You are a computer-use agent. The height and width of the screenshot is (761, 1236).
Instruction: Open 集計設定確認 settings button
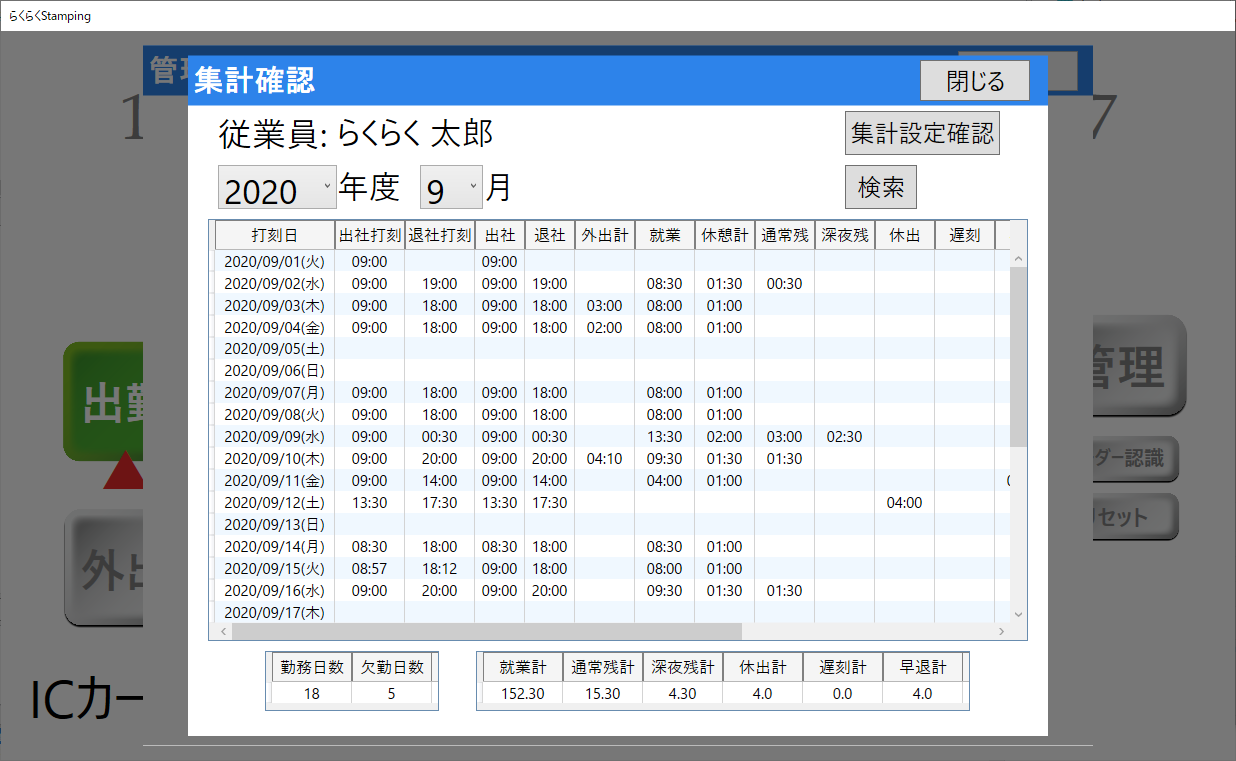click(x=922, y=133)
